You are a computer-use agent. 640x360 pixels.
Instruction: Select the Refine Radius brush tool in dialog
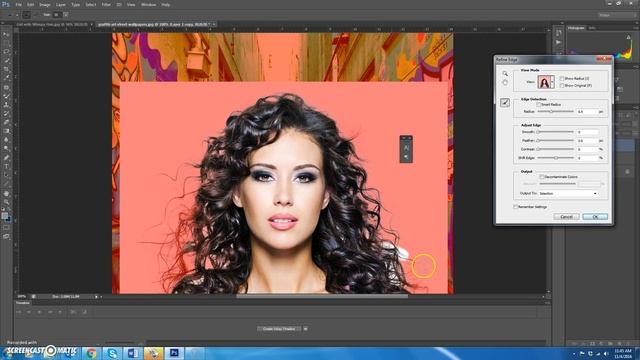[x=505, y=102]
